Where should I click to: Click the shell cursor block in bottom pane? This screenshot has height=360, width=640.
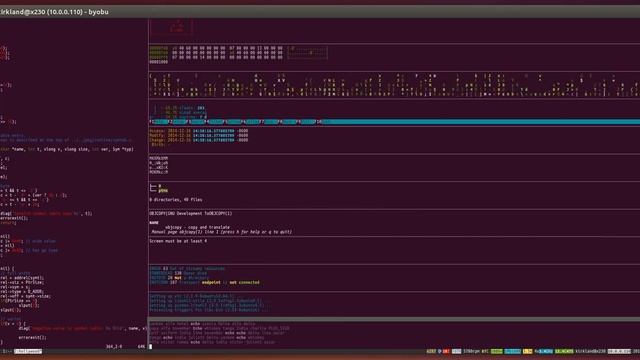pyautogui.click(x=150, y=347)
